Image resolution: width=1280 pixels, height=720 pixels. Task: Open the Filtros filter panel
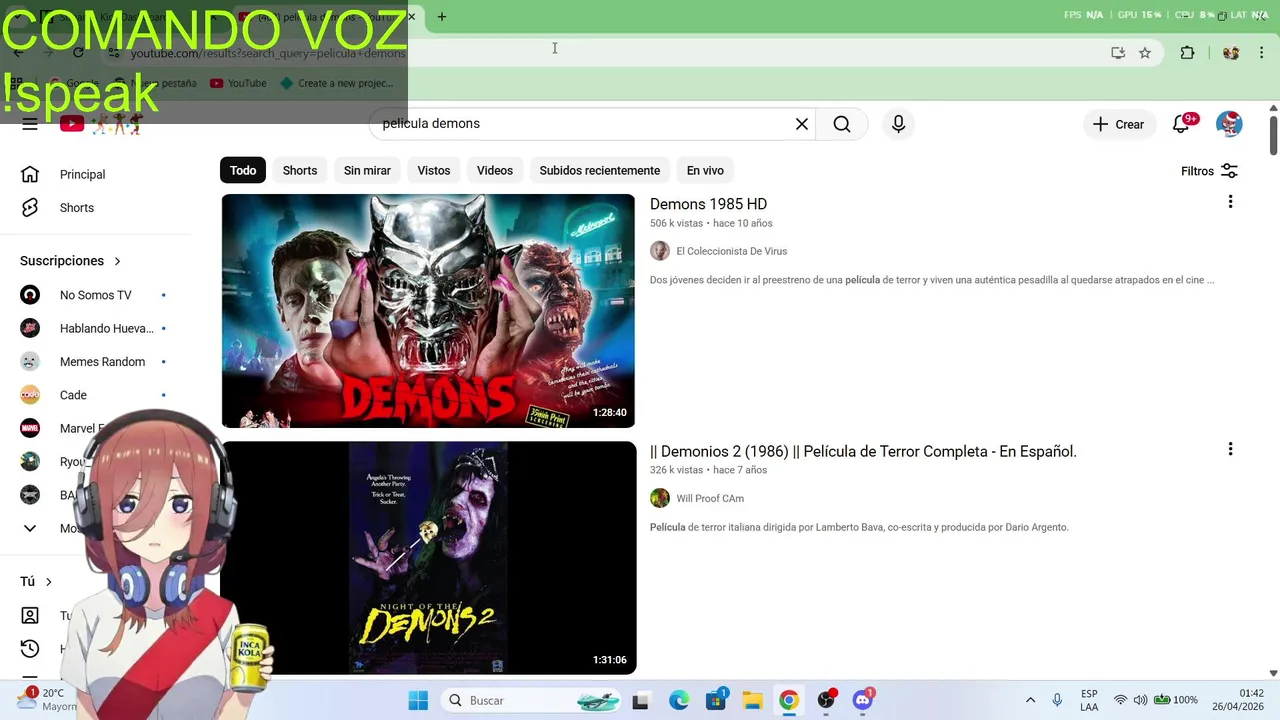1209,171
